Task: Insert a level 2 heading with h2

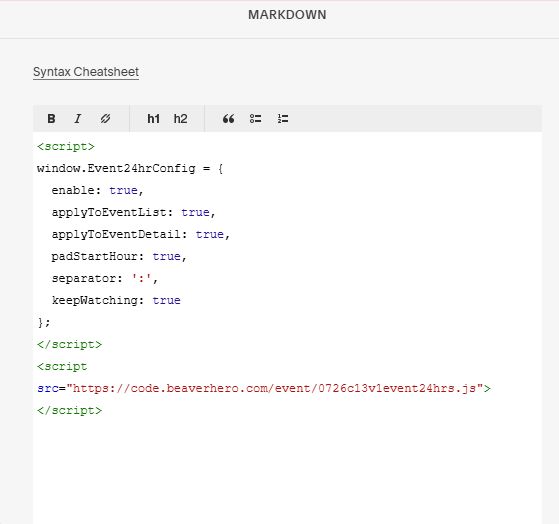Action: pyautogui.click(x=180, y=119)
